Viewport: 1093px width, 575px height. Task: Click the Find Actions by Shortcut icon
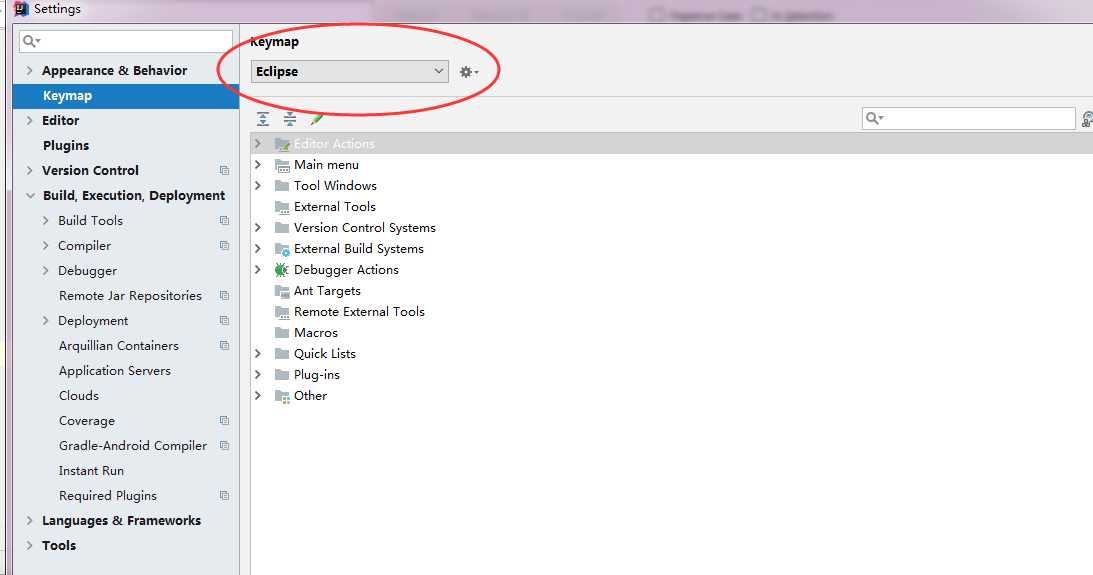point(1087,119)
